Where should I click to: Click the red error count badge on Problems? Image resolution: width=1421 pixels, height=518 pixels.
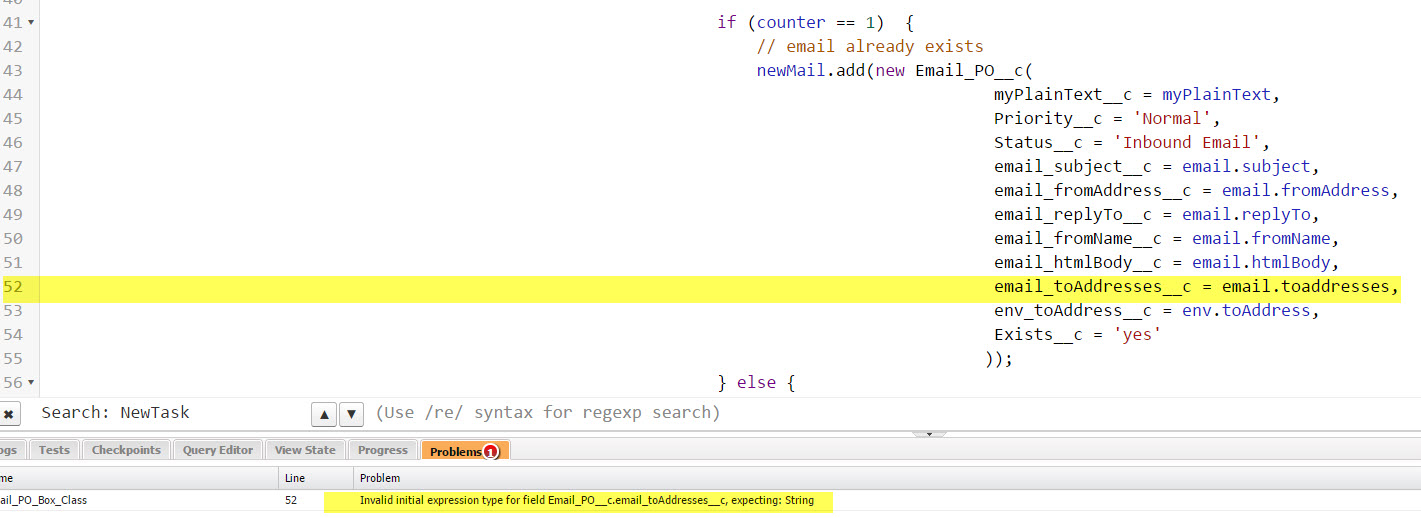point(491,452)
